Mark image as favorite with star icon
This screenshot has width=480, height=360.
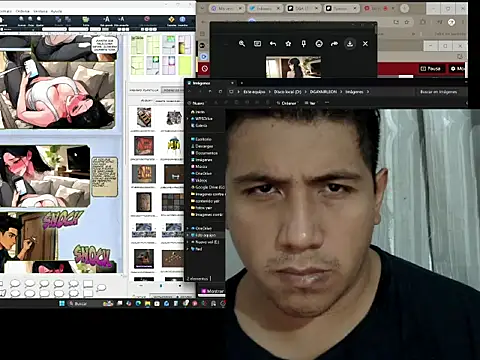(x=288, y=44)
